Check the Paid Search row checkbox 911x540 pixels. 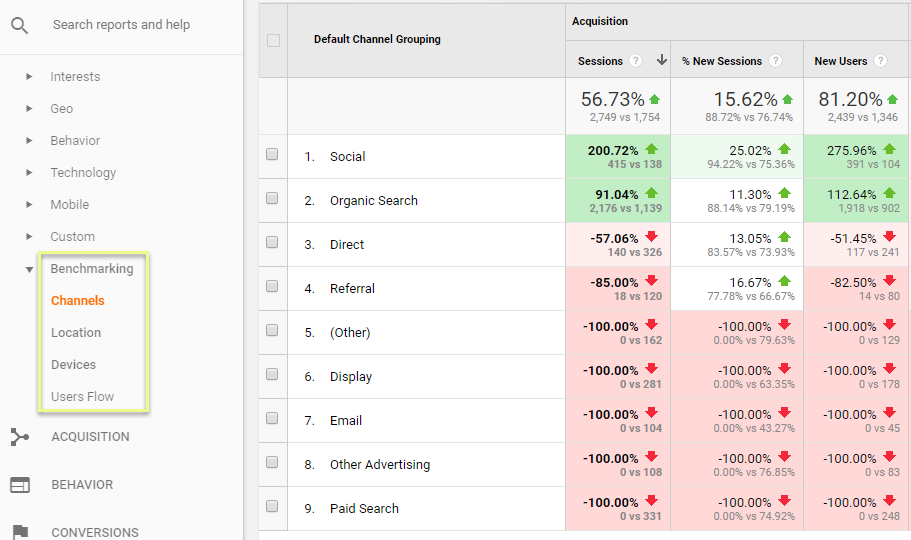[272, 506]
